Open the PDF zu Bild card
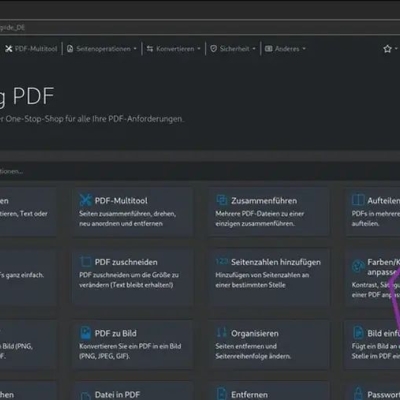The width and height of the screenshot is (400, 400). coord(132,344)
